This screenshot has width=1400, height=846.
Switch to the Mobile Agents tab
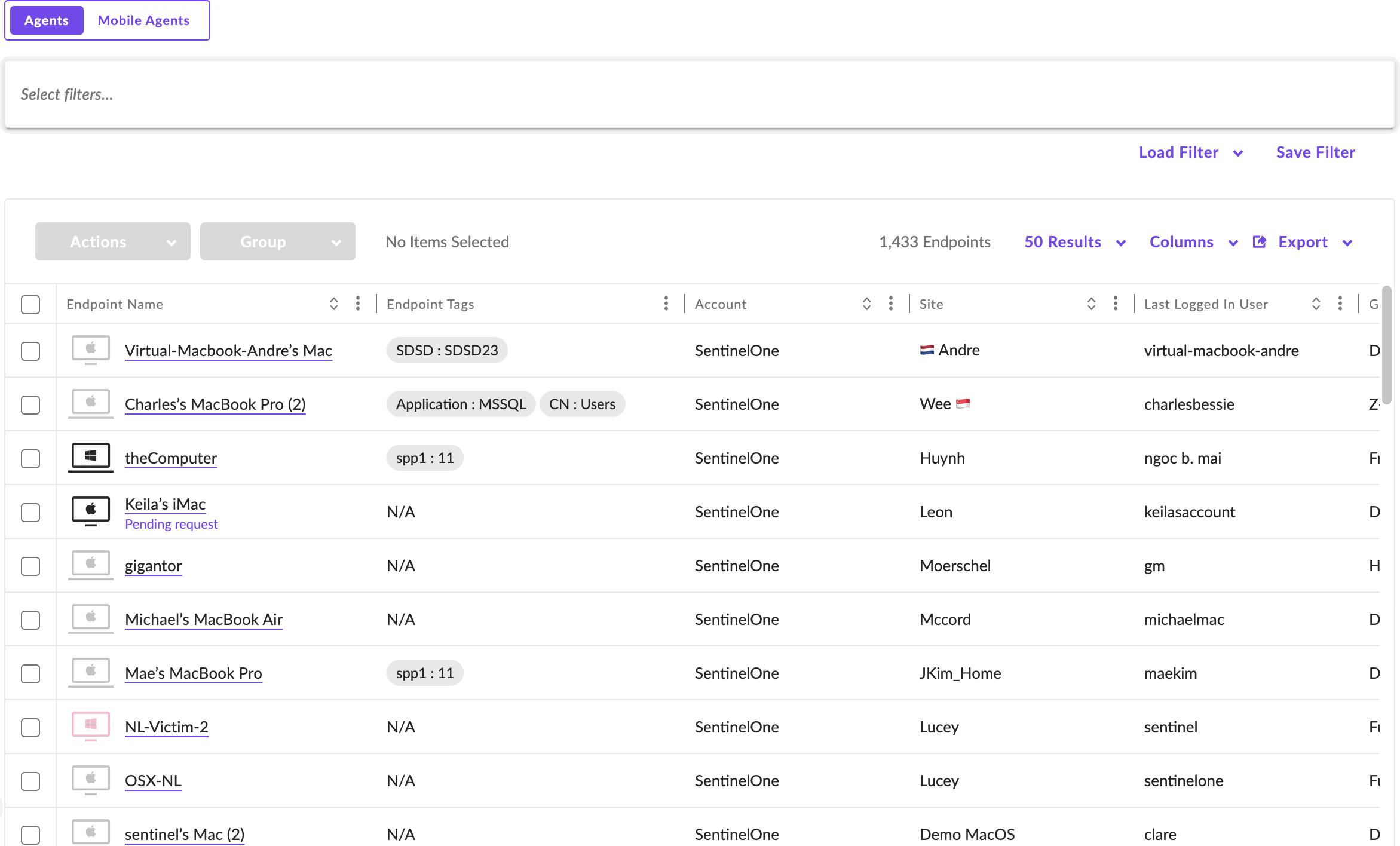click(143, 20)
